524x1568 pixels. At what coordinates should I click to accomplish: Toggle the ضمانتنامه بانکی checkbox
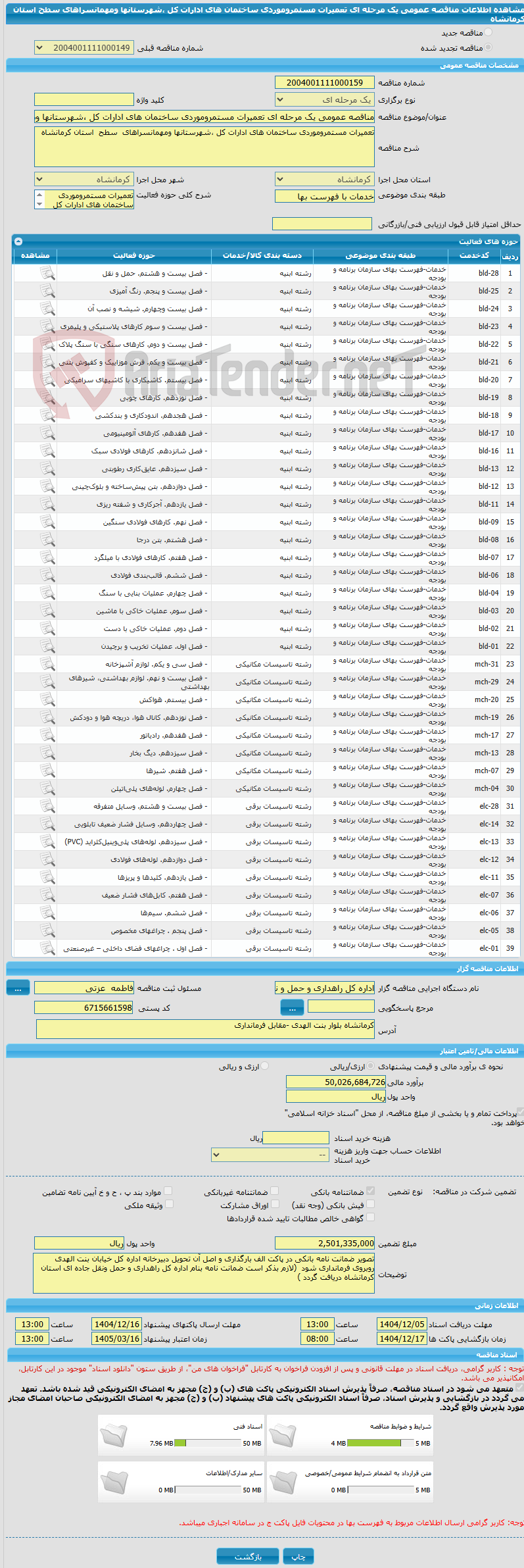pyautogui.click(x=371, y=1191)
